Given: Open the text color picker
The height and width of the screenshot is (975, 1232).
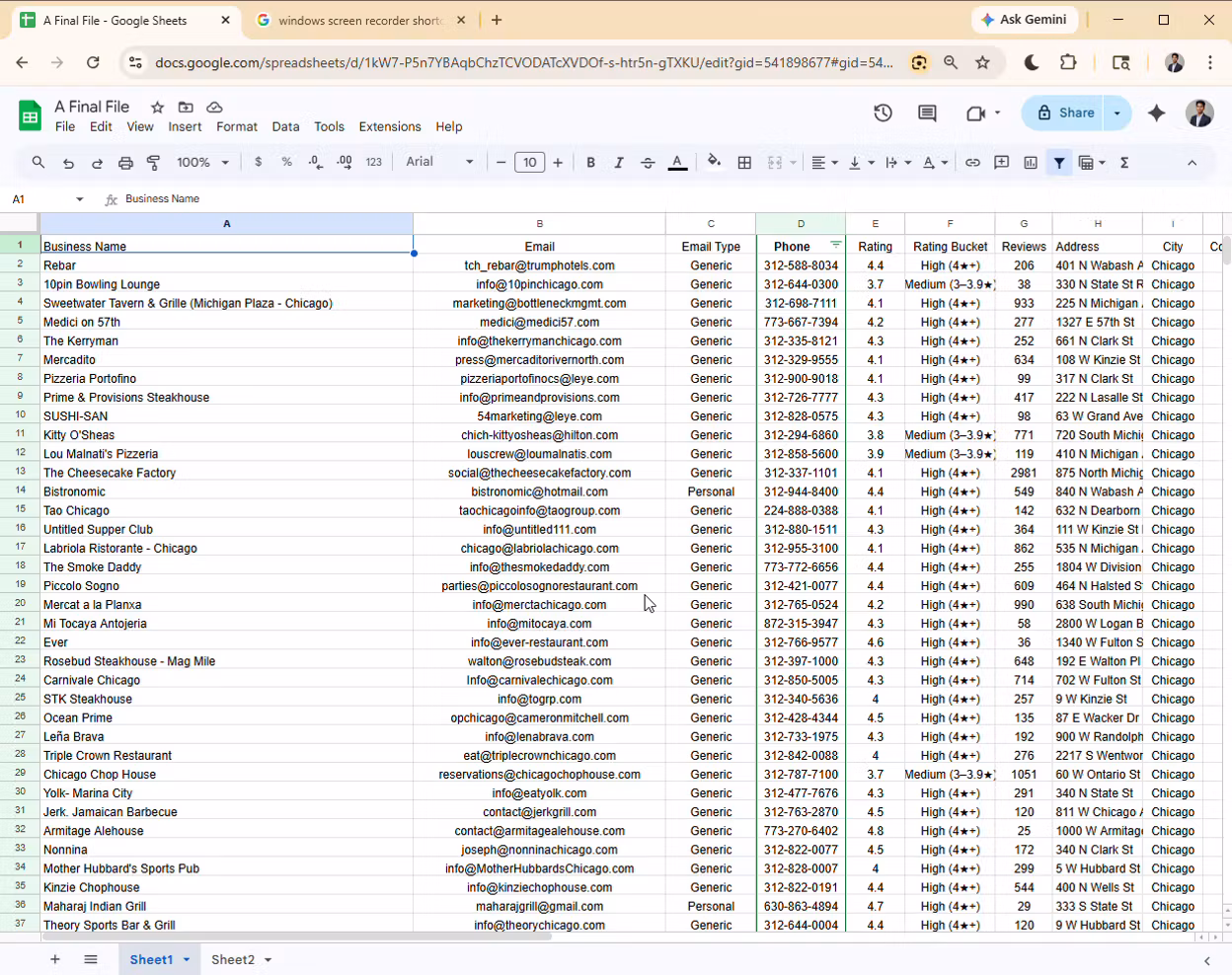Looking at the screenshot, I should 677,163.
